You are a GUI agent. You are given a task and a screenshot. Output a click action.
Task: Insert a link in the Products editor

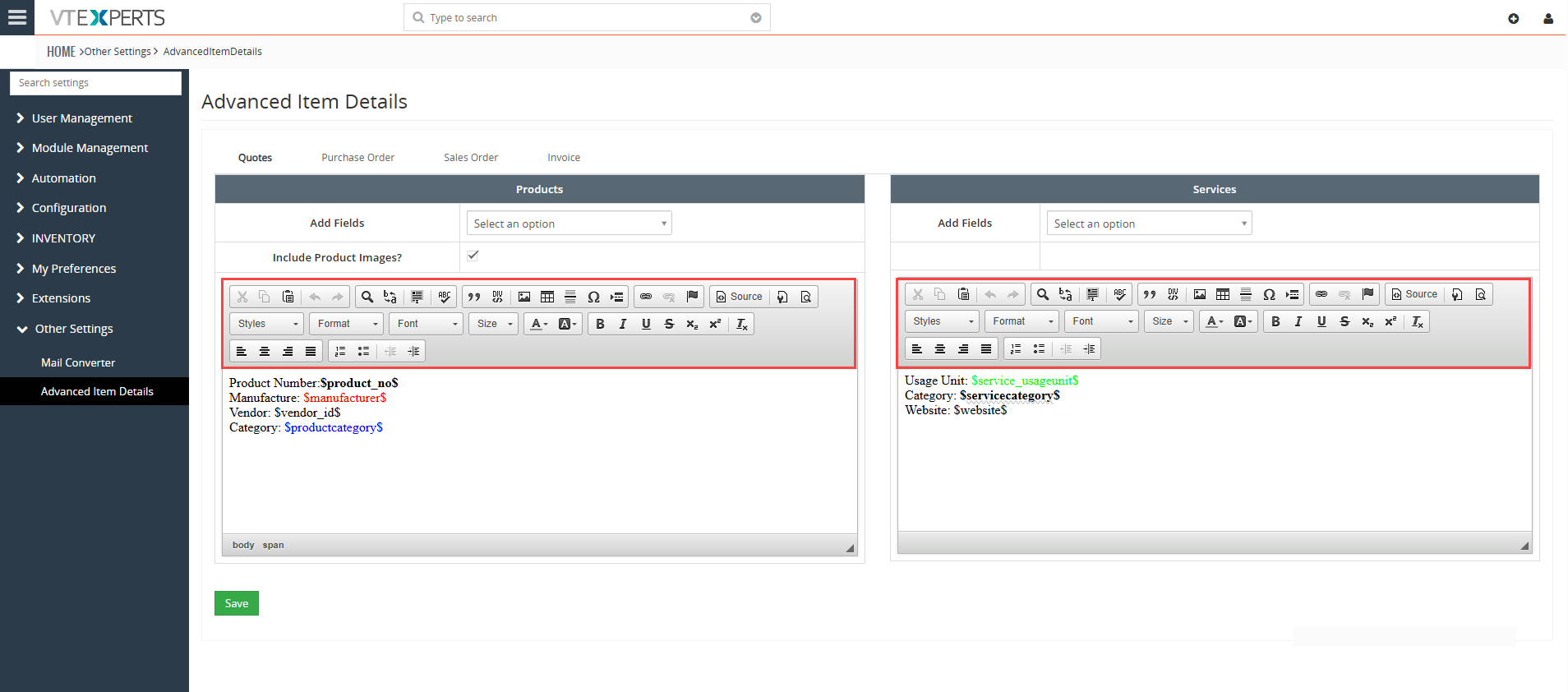point(646,297)
